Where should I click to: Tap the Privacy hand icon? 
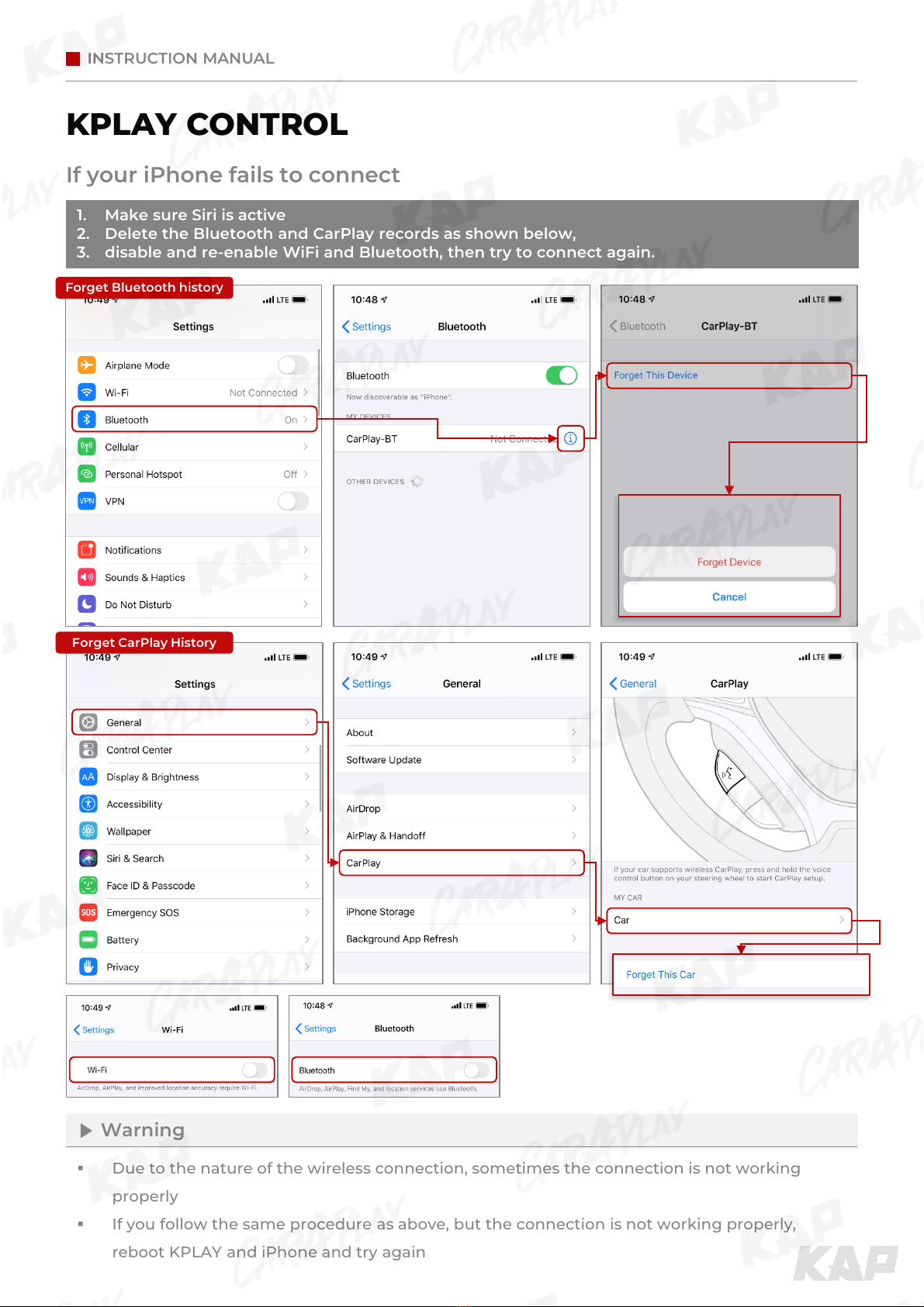tap(88, 966)
